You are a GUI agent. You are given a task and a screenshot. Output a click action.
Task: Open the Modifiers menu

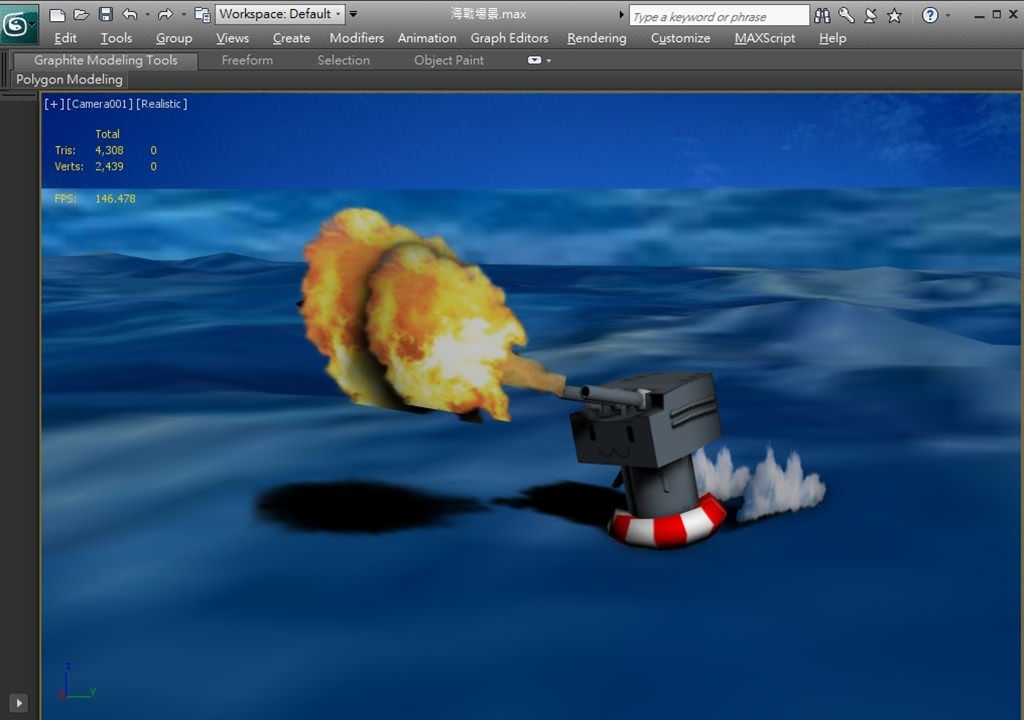point(356,38)
